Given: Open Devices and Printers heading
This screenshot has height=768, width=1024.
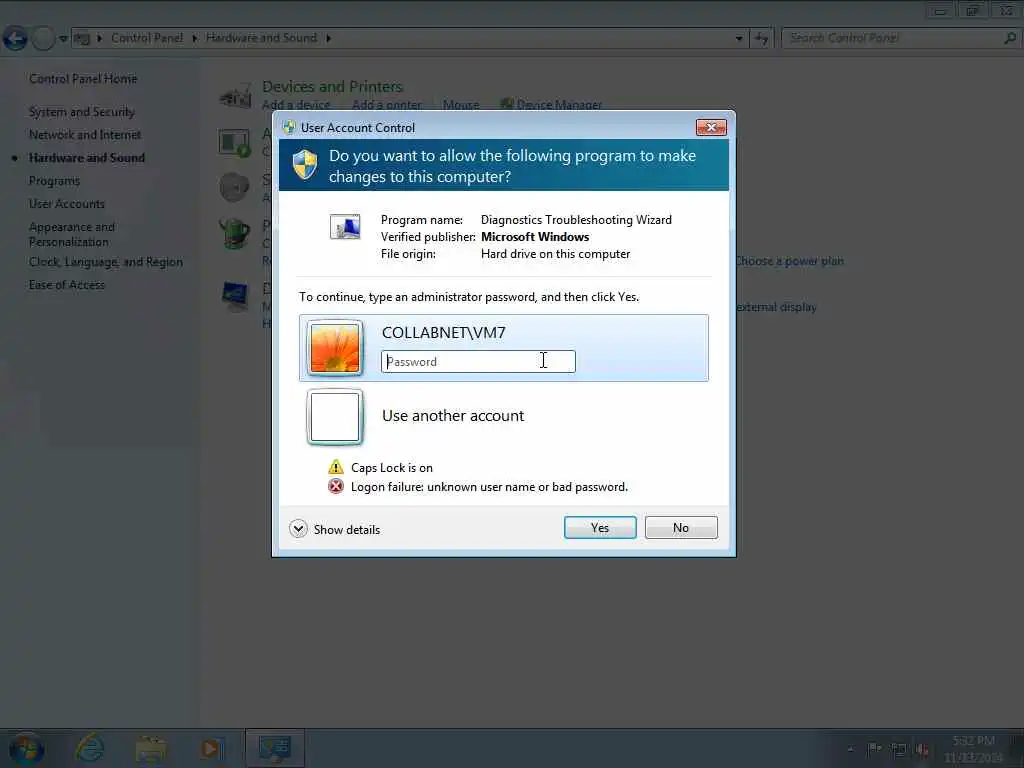Looking at the screenshot, I should coord(332,87).
